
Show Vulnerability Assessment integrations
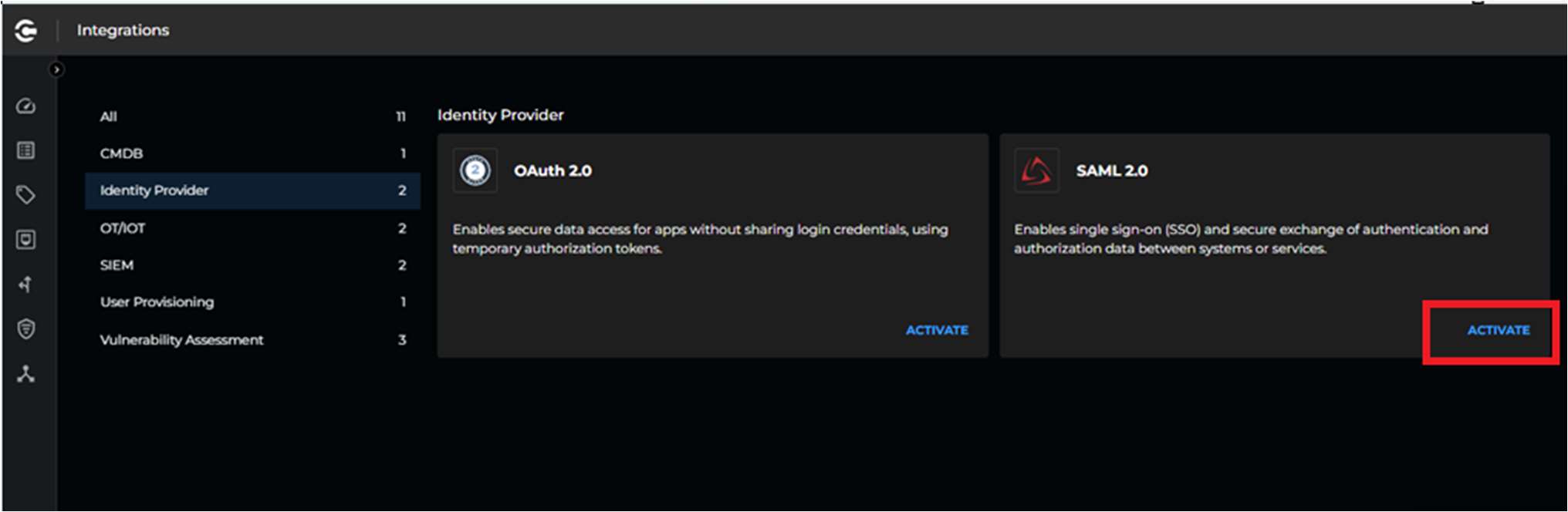(181, 340)
